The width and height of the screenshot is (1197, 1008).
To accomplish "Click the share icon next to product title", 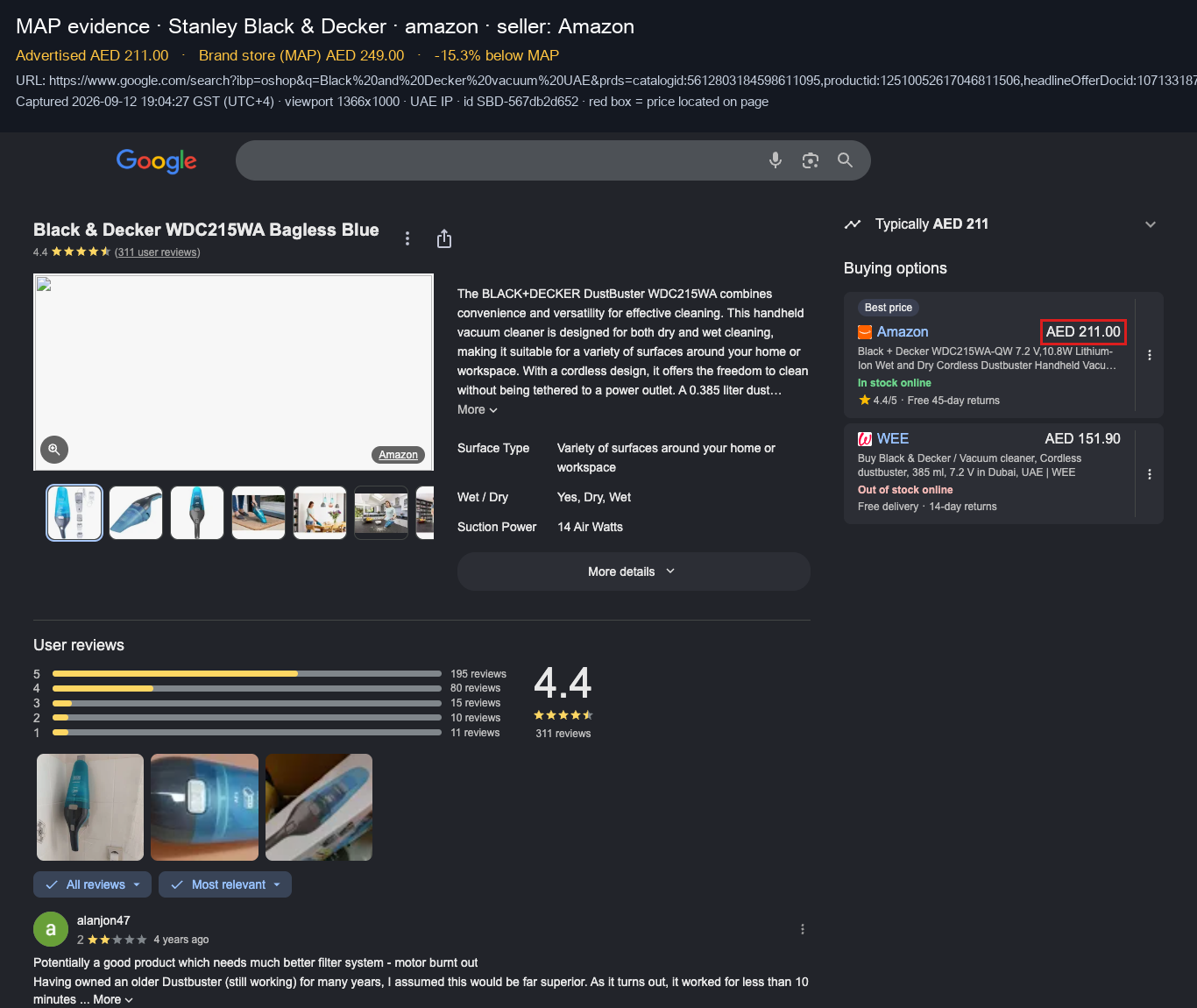I will [444, 238].
